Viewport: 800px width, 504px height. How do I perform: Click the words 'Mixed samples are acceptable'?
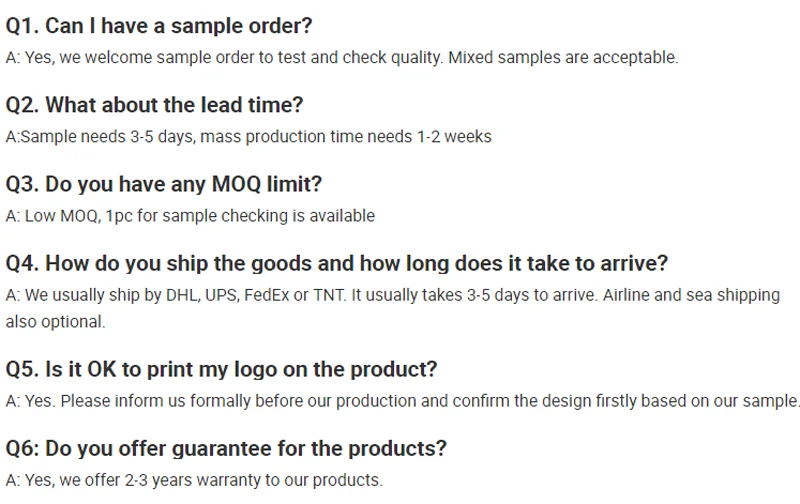(563, 57)
